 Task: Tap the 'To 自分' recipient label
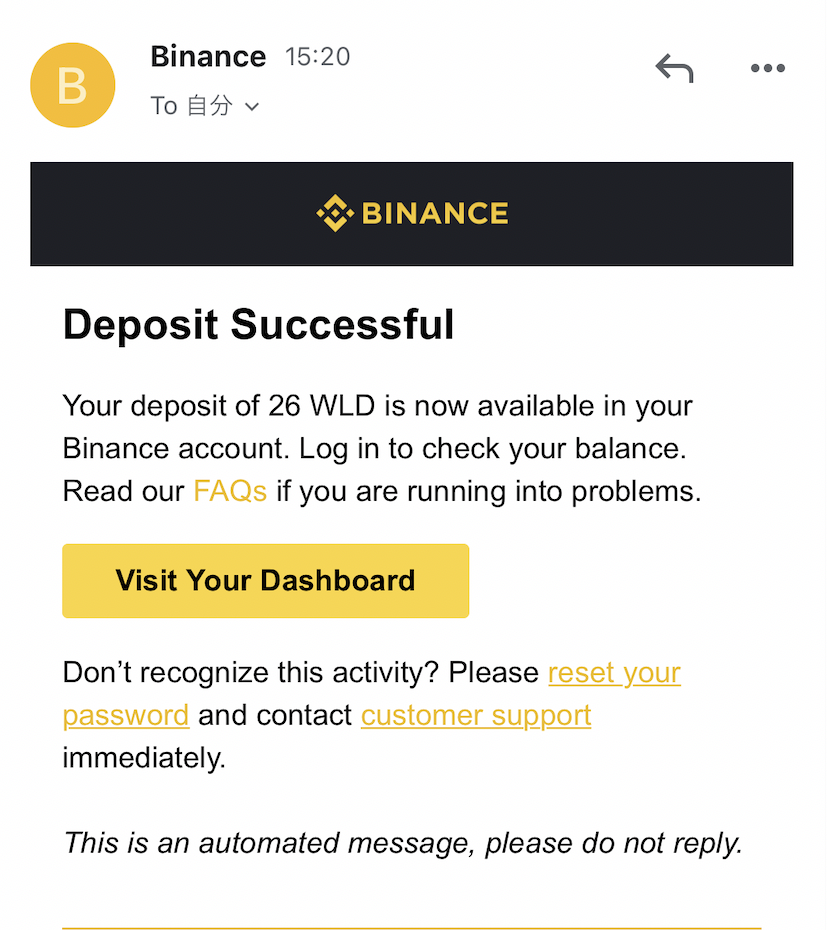pyautogui.click(x=191, y=106)
